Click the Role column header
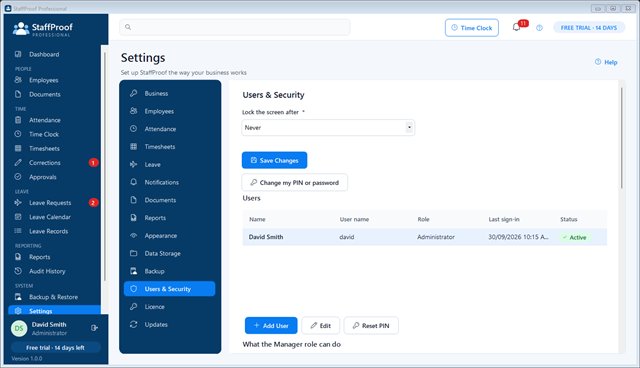The image size is (640, 368). click(423, 219)
